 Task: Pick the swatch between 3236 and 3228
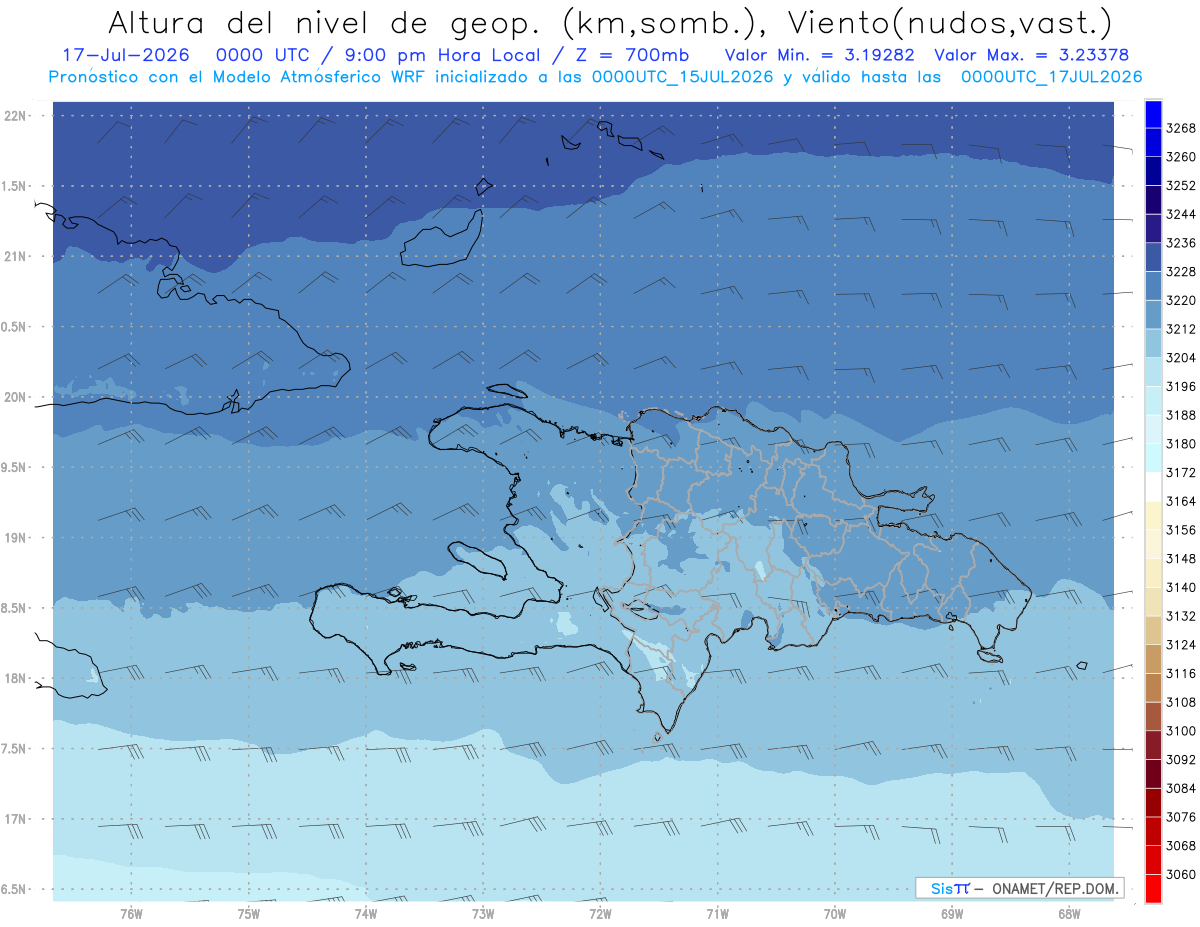[1153, 257]
